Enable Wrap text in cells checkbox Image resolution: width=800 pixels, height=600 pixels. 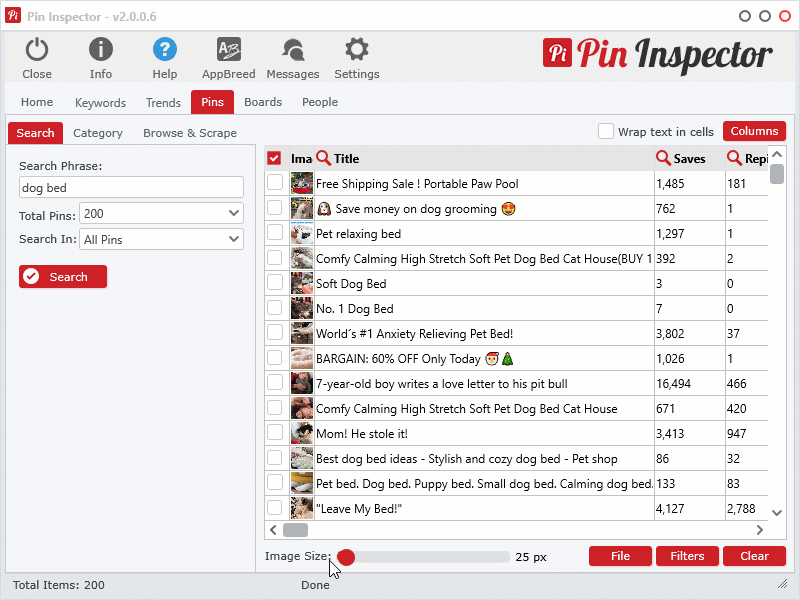(606, 131)
